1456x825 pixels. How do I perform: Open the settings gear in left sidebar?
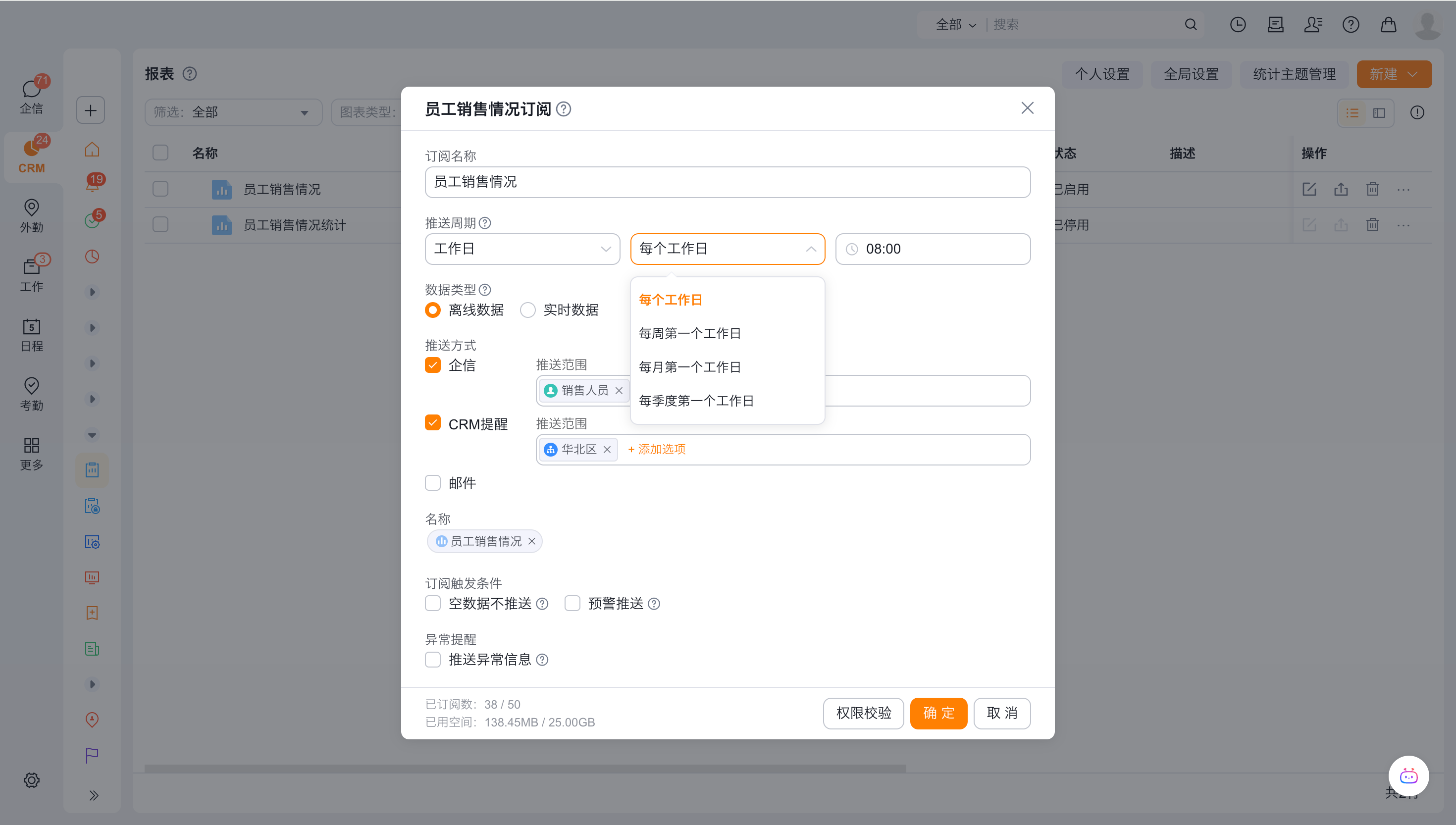tap(31, 780)
